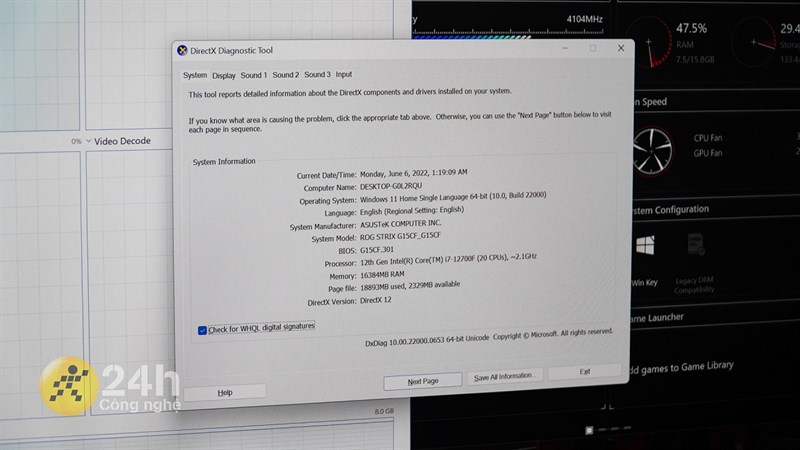Click the Next Page button
Screen dimensions: 800x450
click(x=423, y=381)
